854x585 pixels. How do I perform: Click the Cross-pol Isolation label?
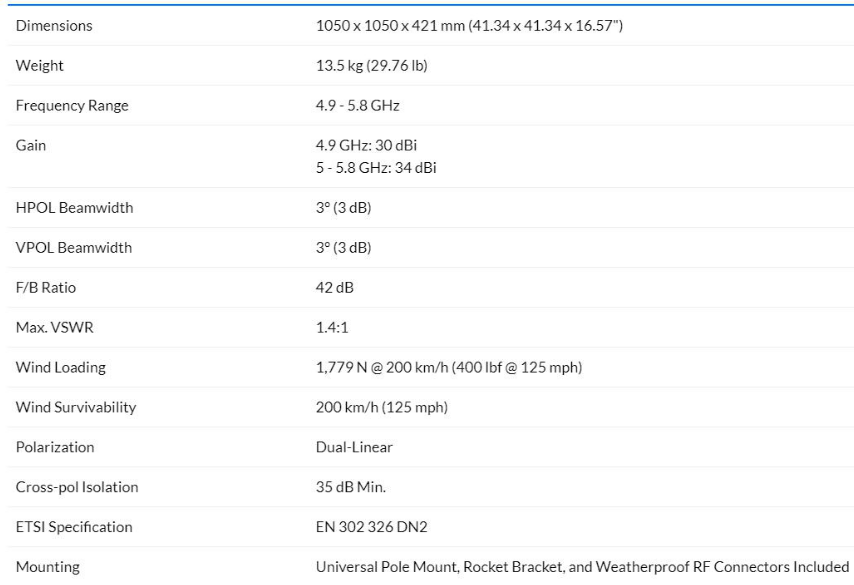77,487
